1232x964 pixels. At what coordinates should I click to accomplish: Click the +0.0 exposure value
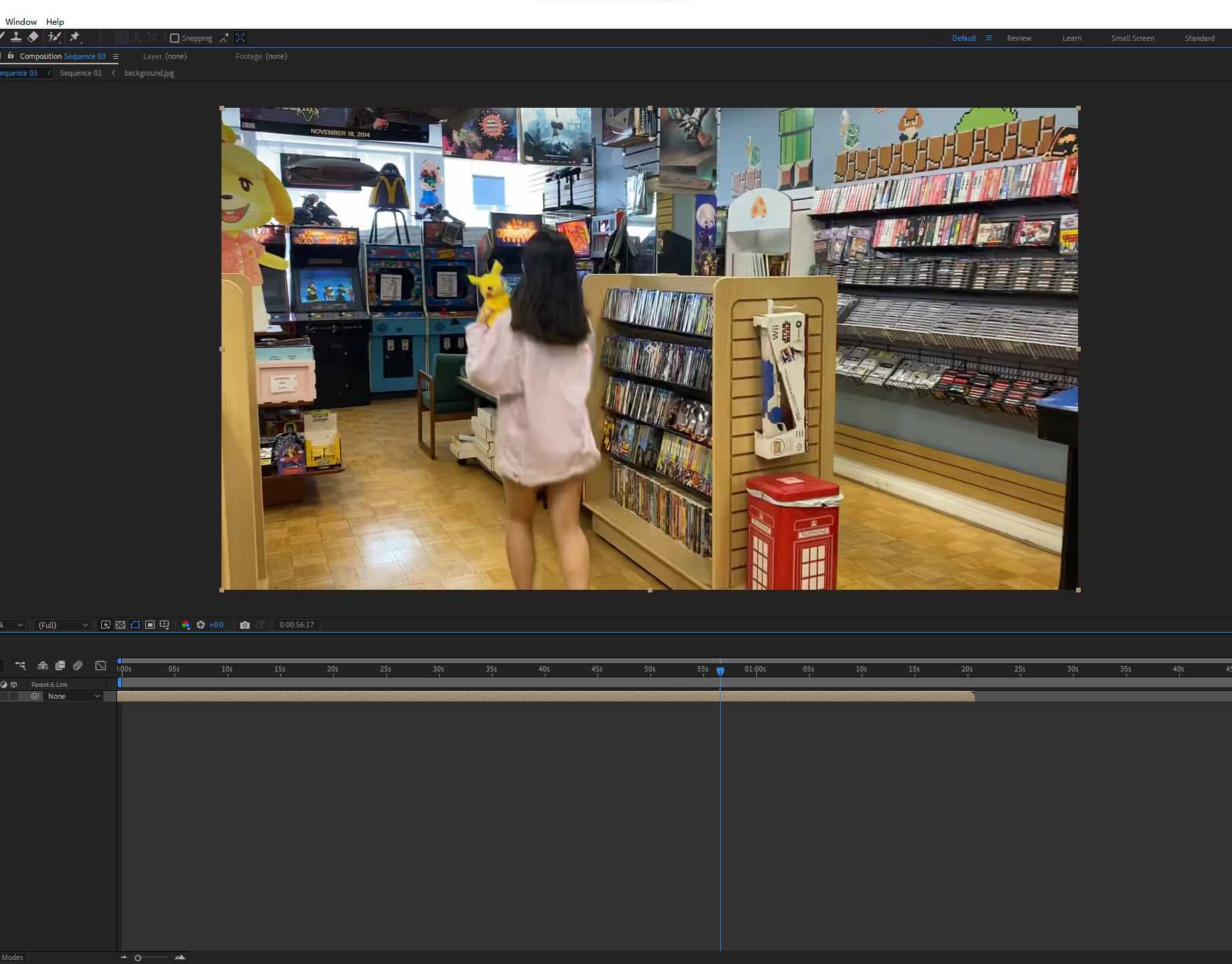point(216,625)
